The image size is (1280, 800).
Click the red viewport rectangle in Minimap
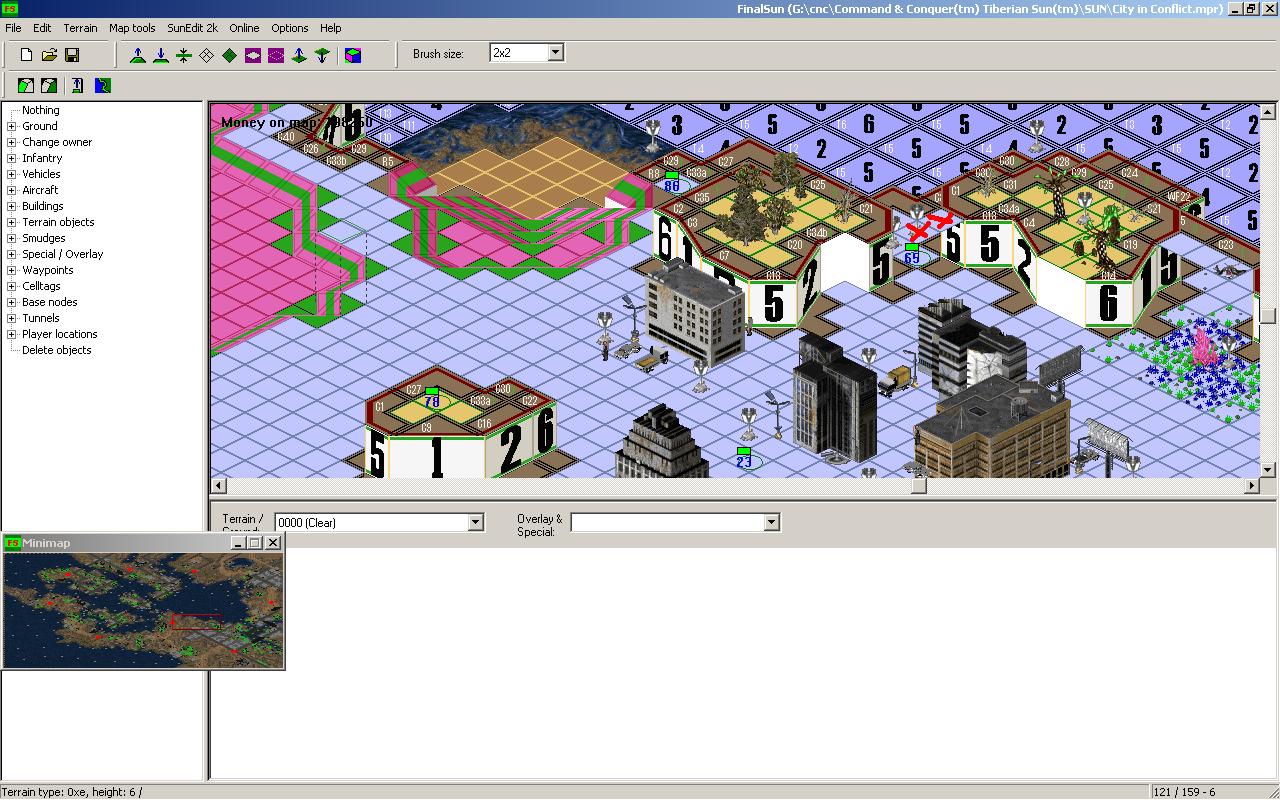coord(196,621)
